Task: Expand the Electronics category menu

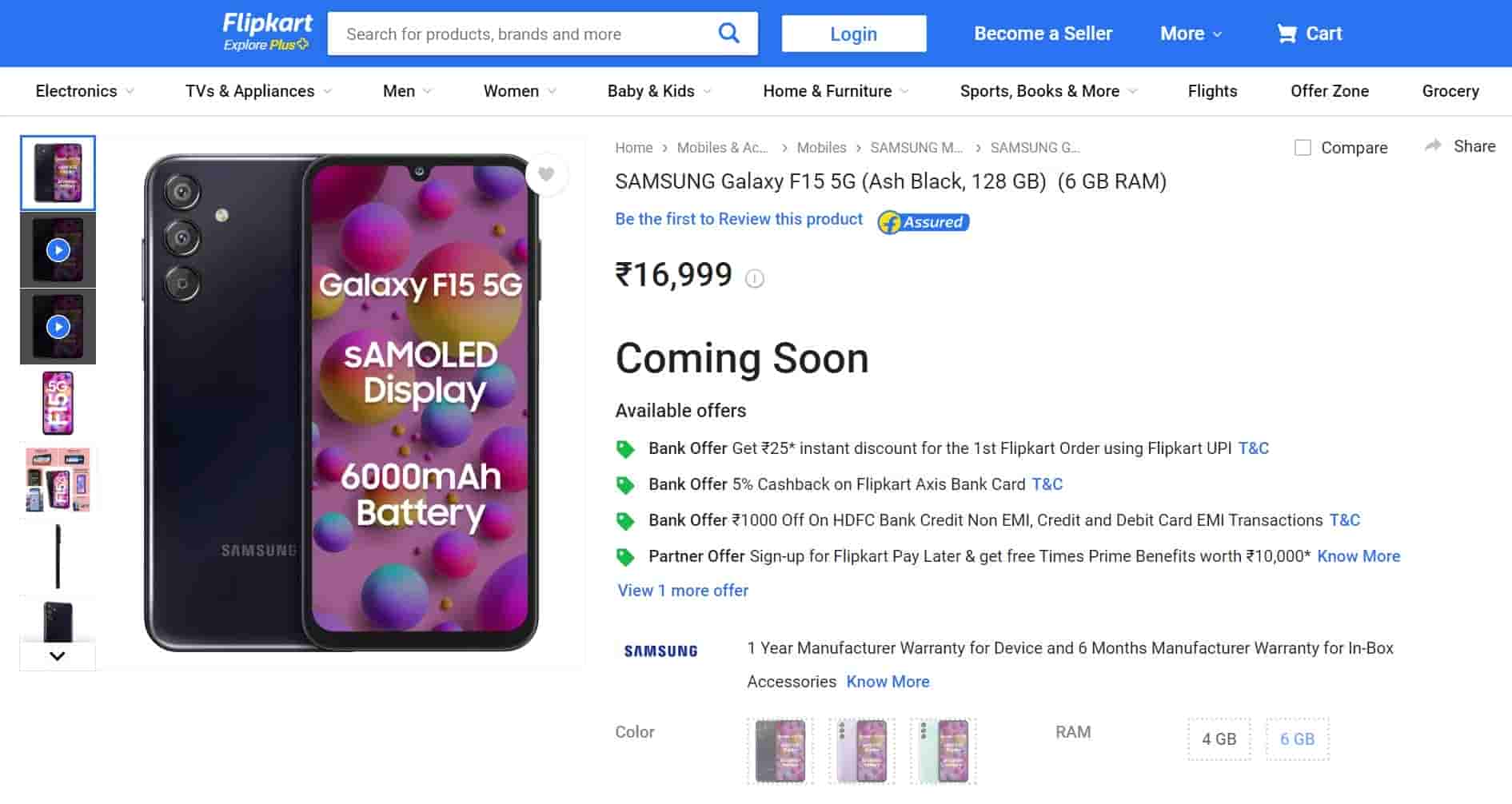Action: (x=85, y=91)
